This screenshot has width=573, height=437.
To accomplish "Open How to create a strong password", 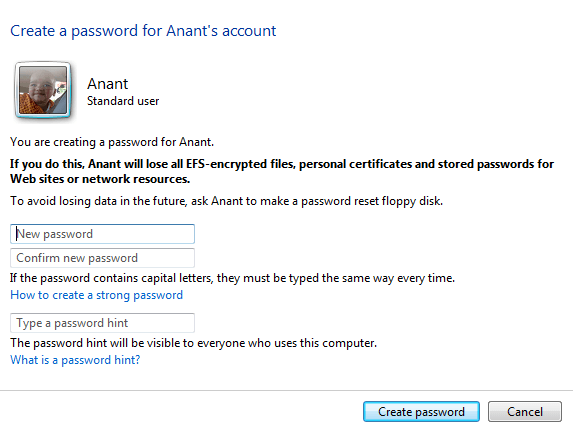I will point(96,295).
